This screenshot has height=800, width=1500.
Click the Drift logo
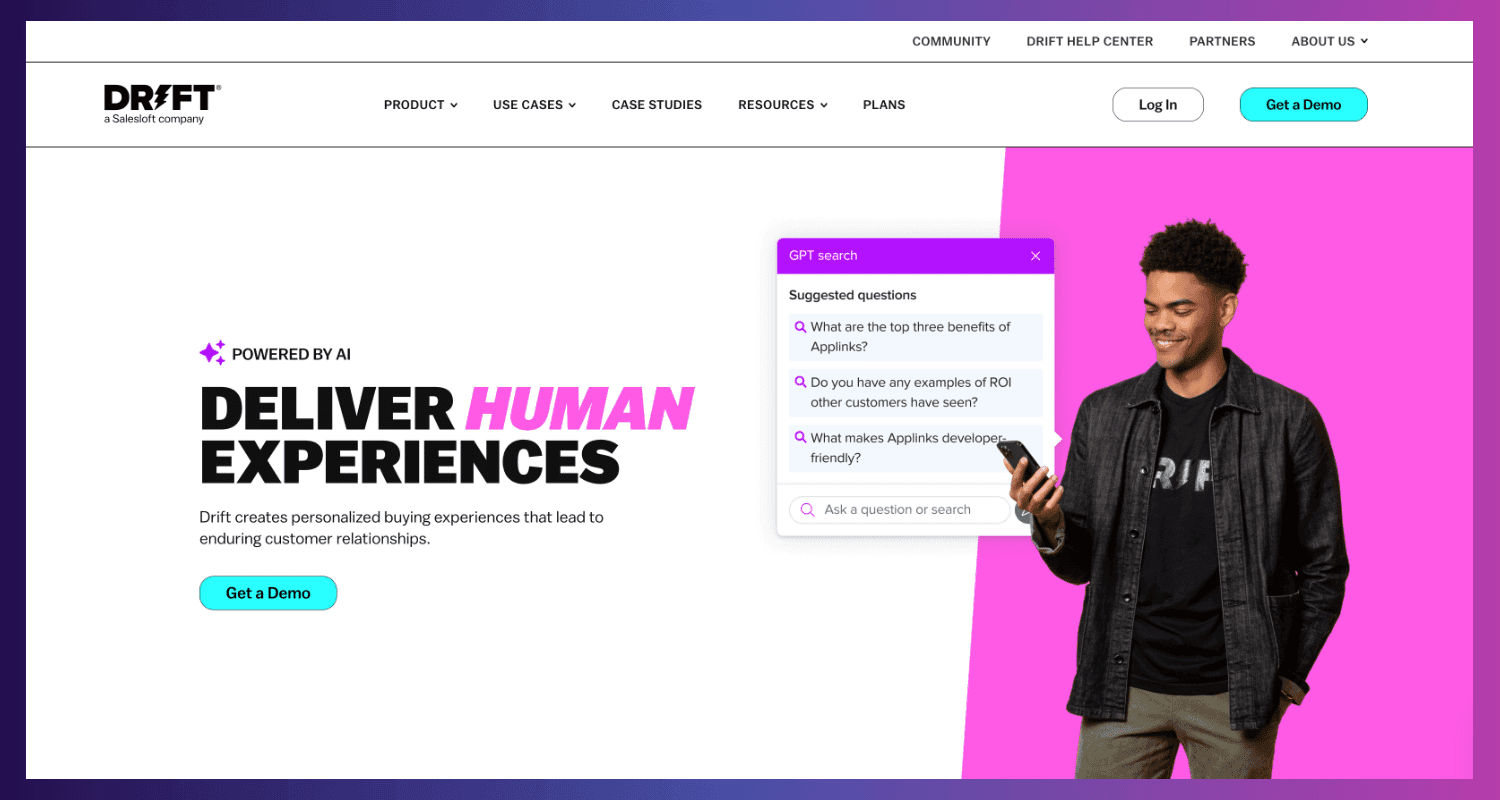click(x=162, y=104)
